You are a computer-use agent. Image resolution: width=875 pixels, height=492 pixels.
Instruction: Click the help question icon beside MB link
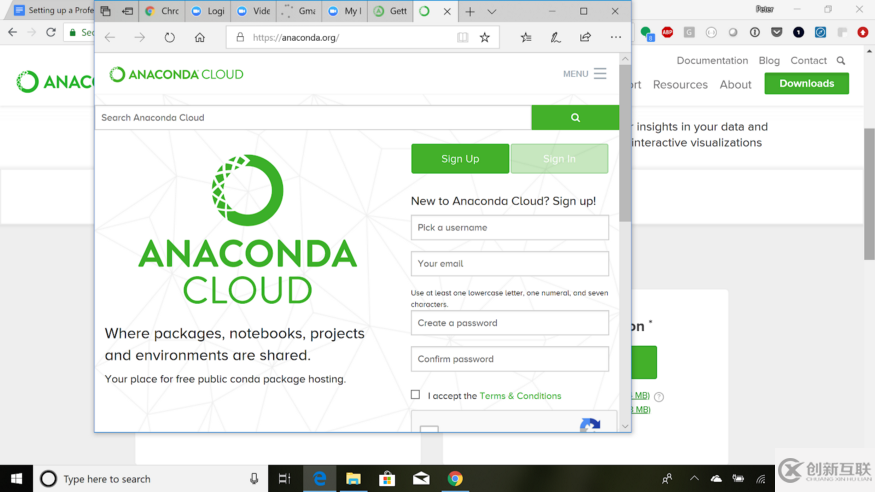point(658,397)
